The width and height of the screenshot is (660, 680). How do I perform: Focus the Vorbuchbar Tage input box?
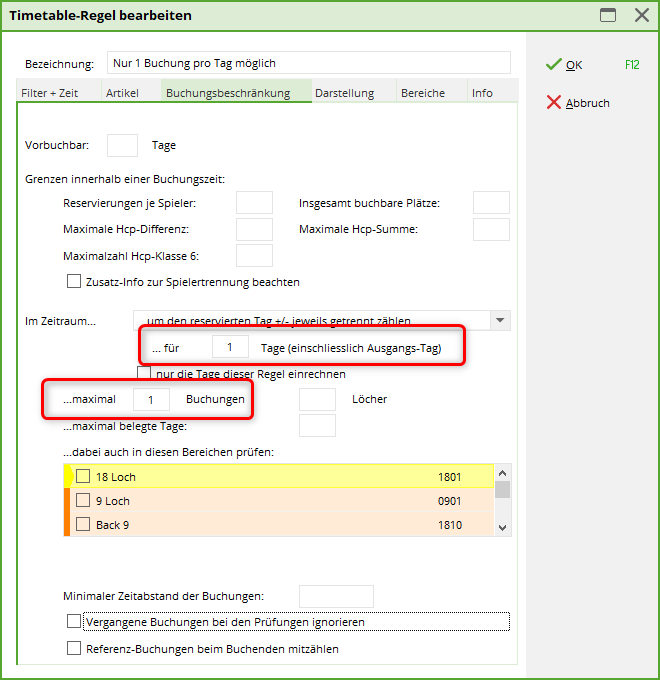(122, 145)
